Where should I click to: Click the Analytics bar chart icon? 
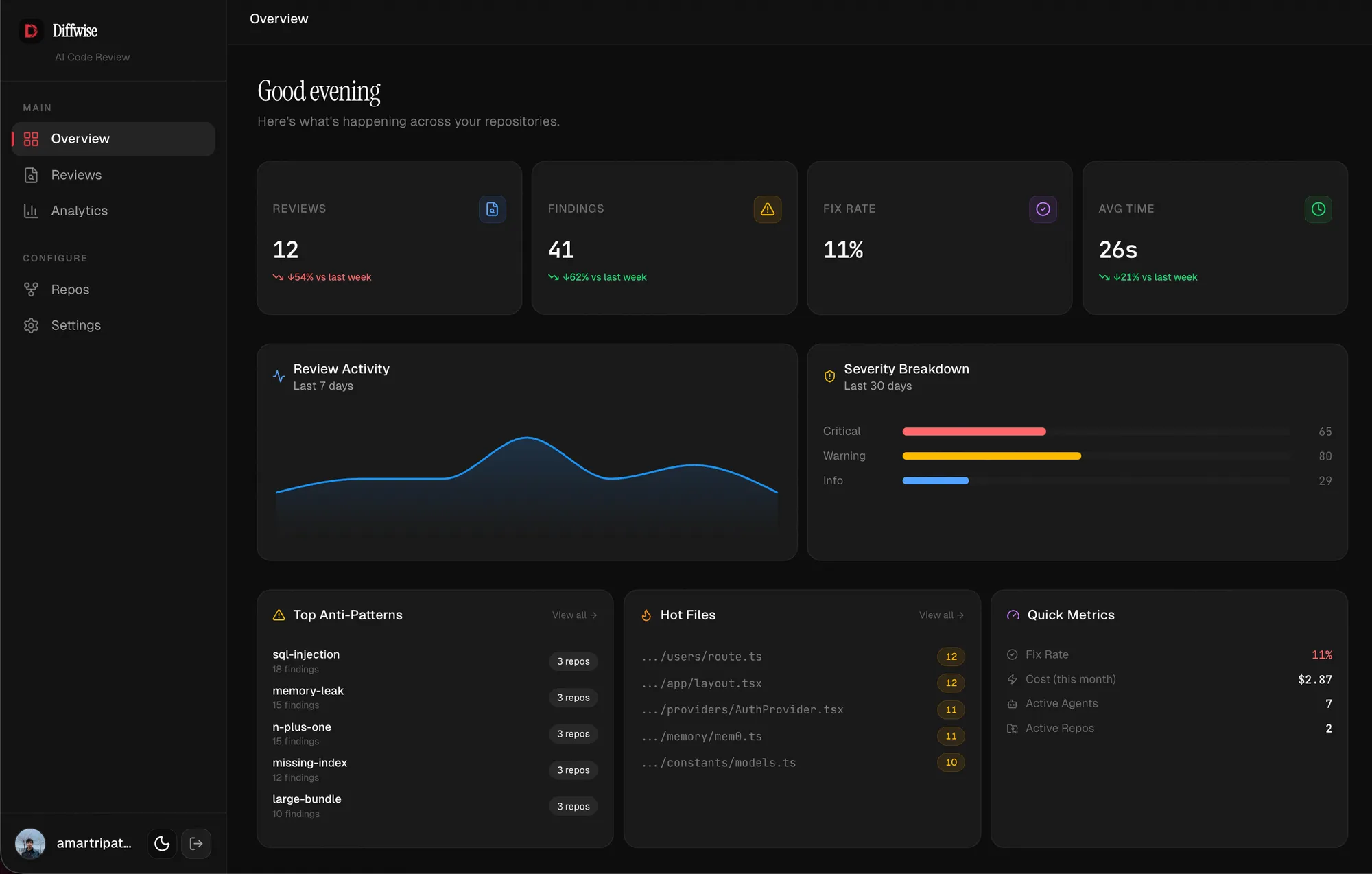(31, 211)
